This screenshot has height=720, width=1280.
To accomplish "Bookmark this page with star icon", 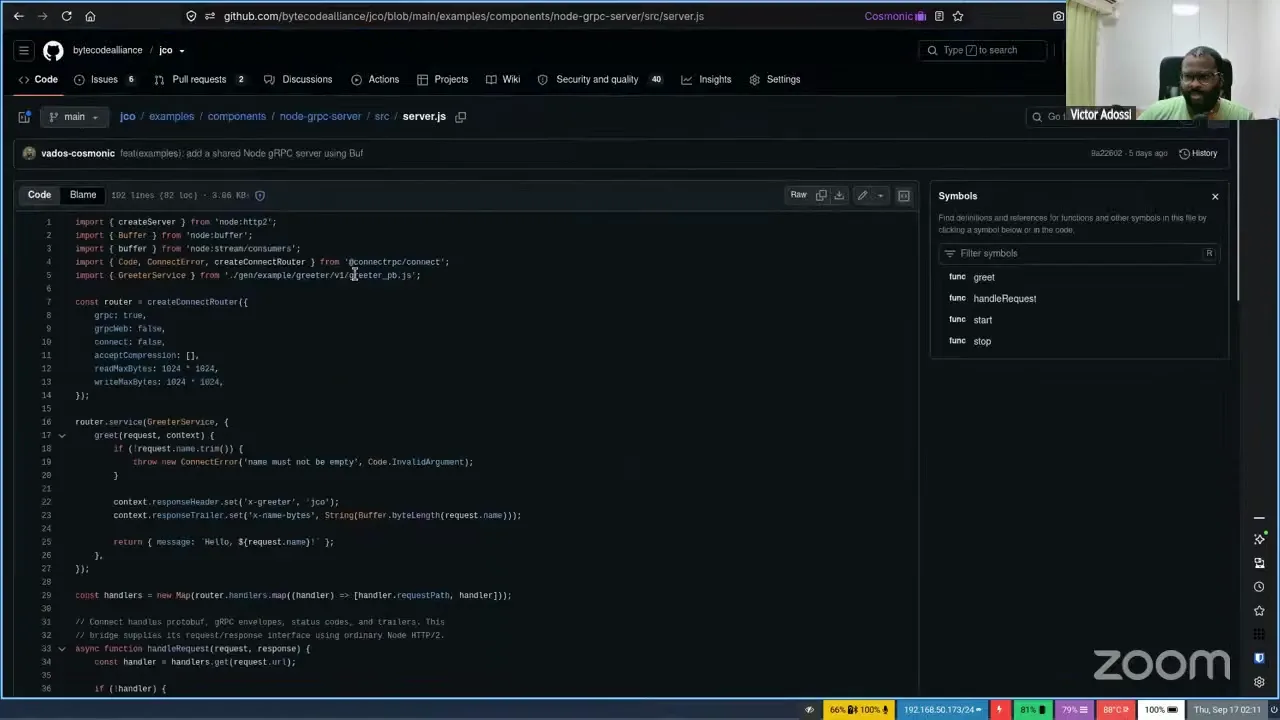I will pyautogui.click(x=958, y=16).
